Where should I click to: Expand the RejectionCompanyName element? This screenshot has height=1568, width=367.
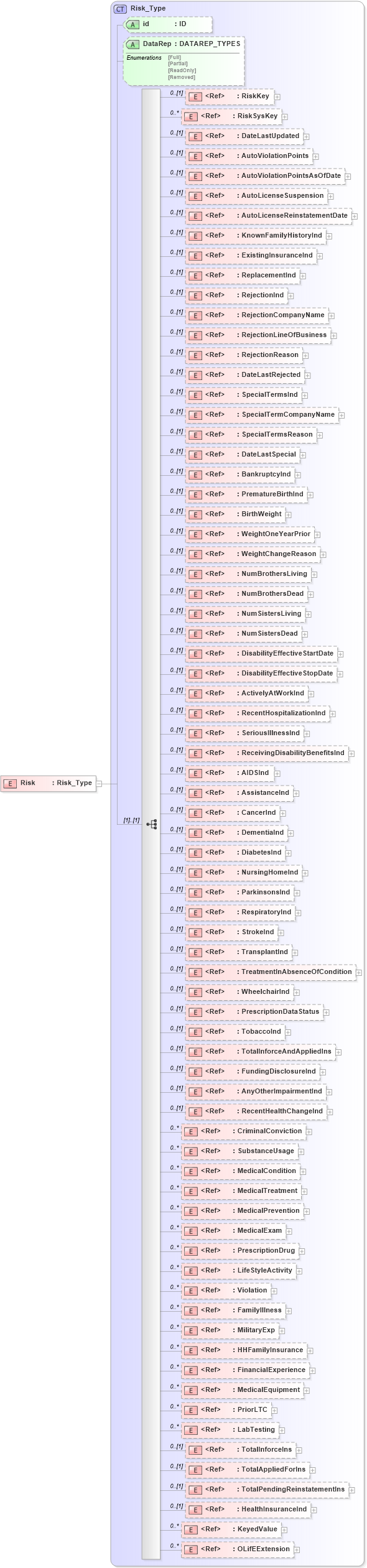click(x=331, y=316)
